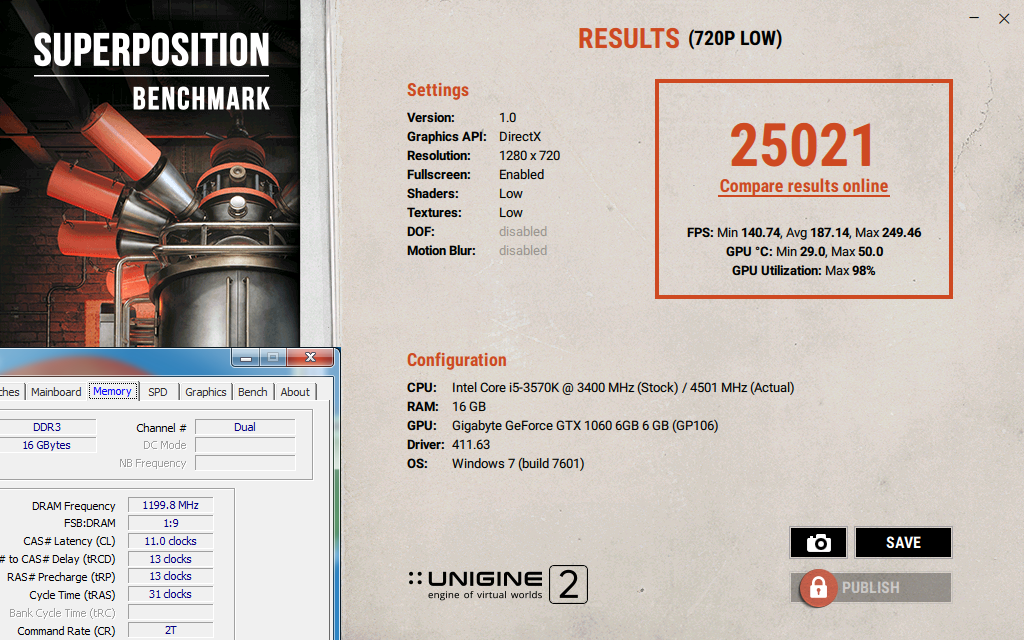Click the Fullscreen value Enabled

pyautogui.click(x=521, y=174)
